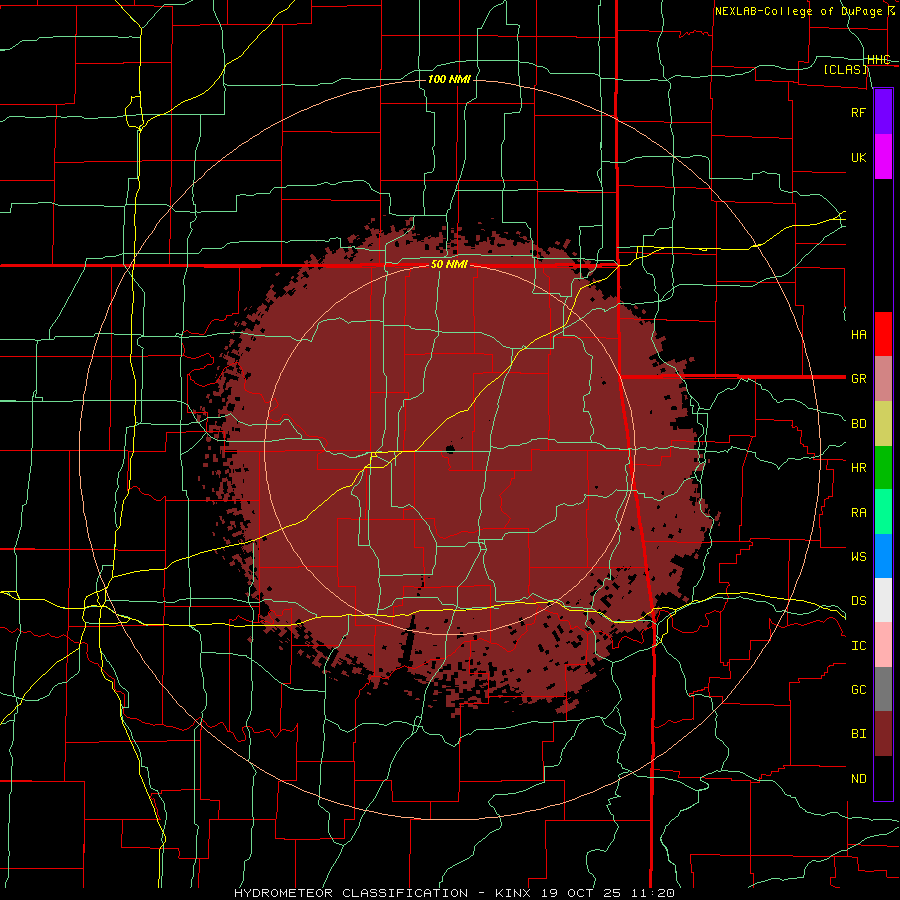Click the HR green legend swatch

[883, 467]
